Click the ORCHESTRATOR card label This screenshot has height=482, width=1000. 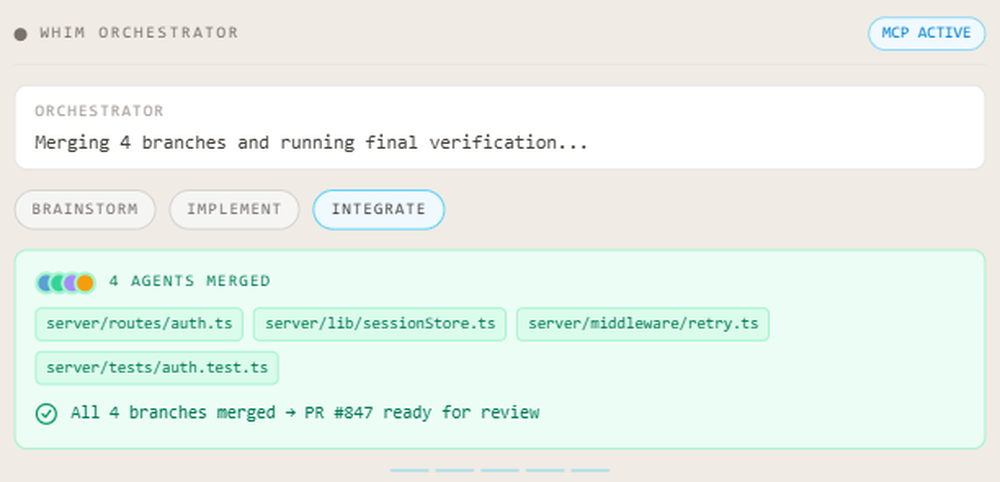click(x=99, y=111)
